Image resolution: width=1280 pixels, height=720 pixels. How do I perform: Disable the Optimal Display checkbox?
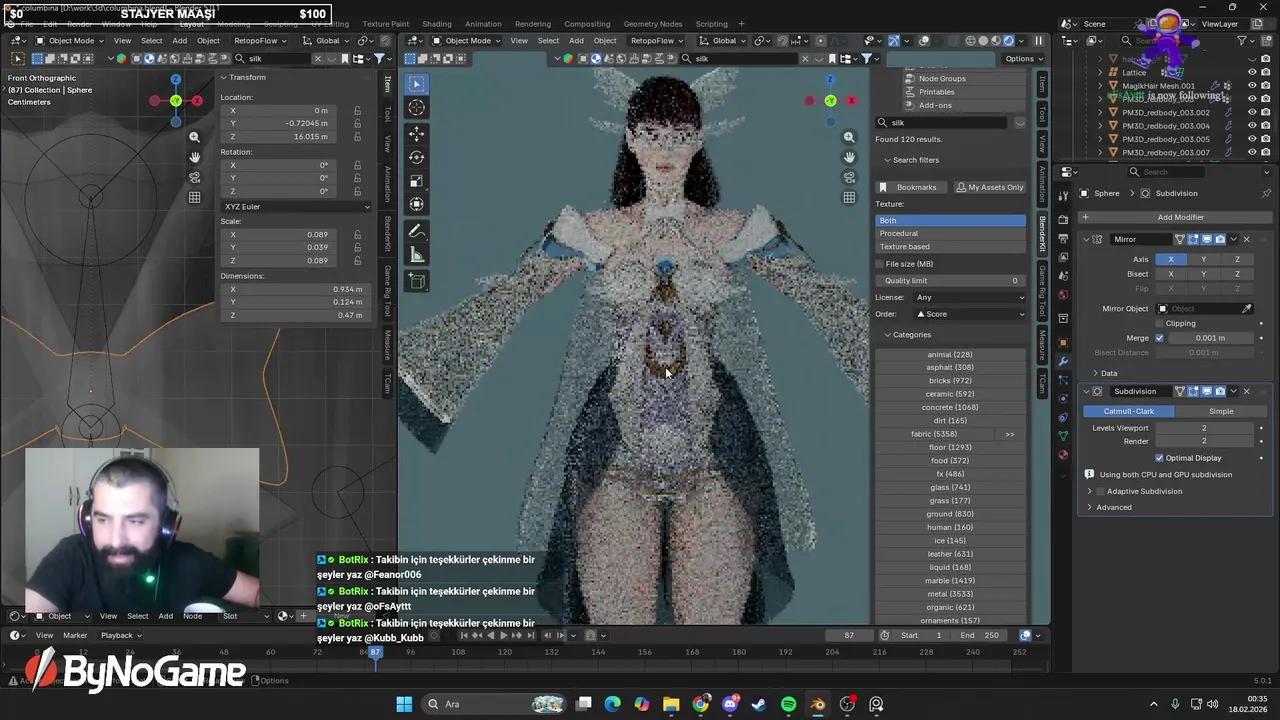pos(1159,458)
